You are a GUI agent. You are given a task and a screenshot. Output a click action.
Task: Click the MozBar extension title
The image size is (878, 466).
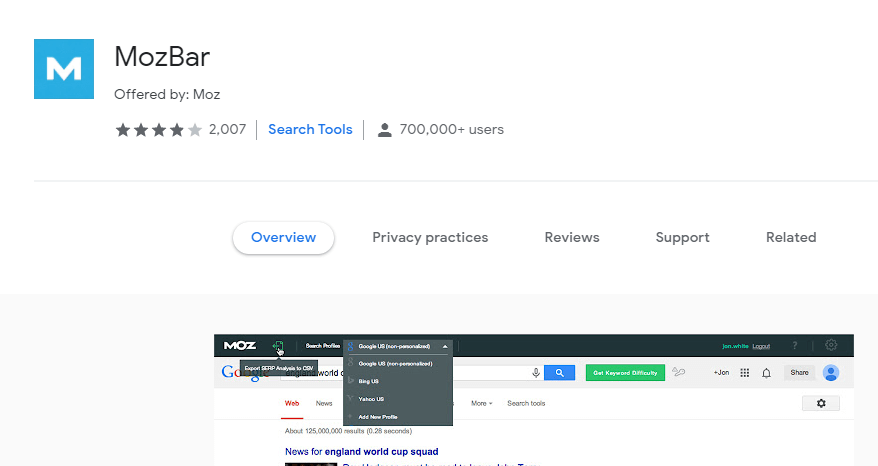coord(162,57)
